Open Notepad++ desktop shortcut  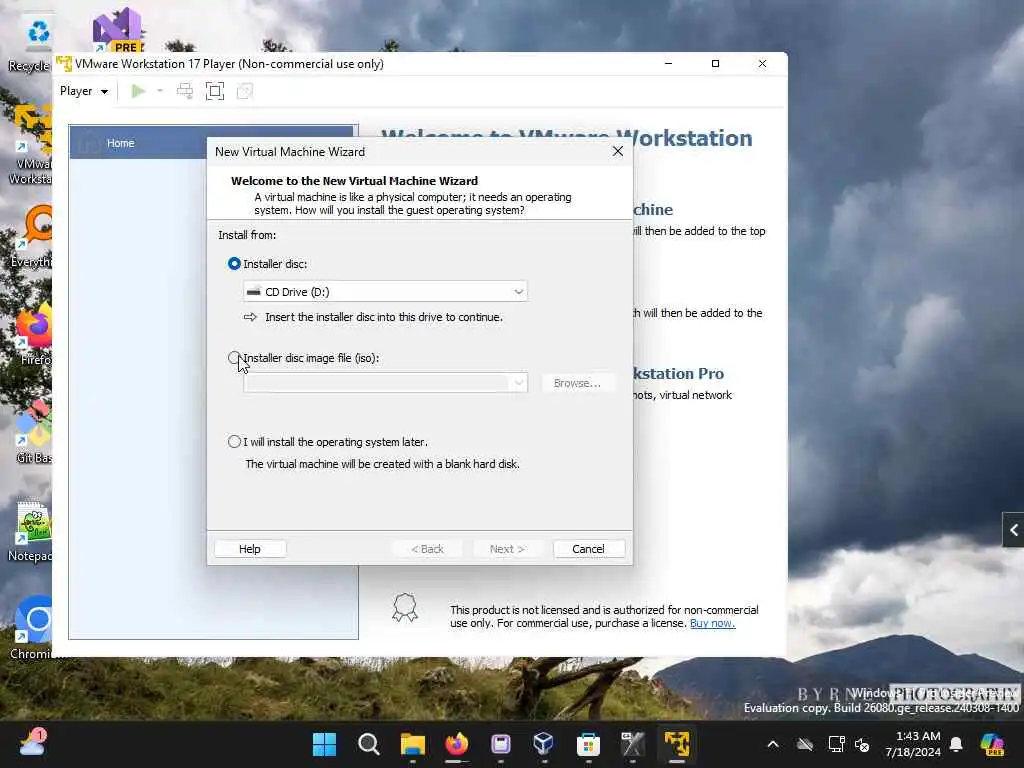[29, 532]
